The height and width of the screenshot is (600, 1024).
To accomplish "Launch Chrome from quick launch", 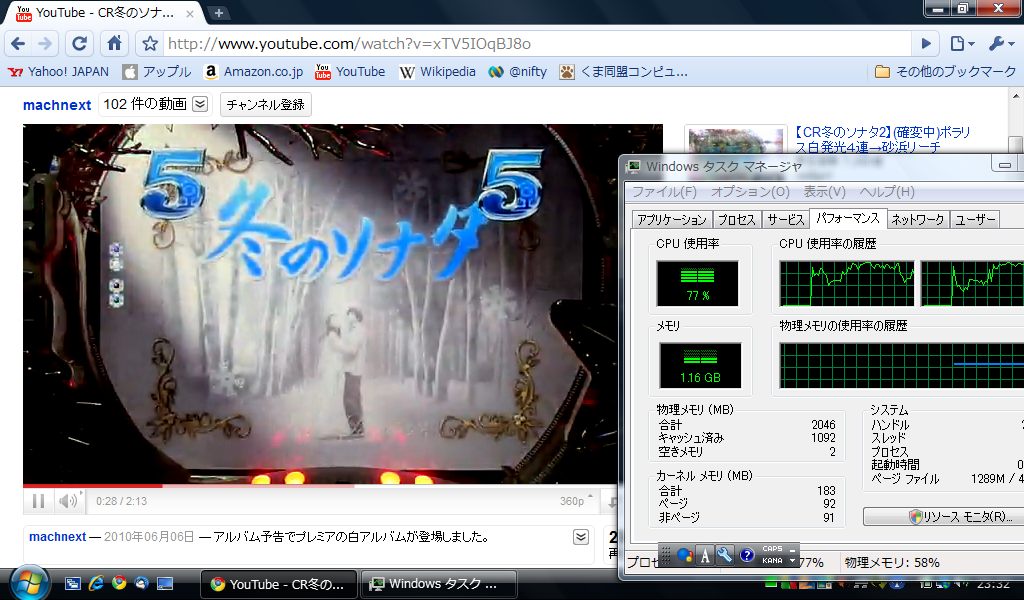I will (x=119, y=584).
